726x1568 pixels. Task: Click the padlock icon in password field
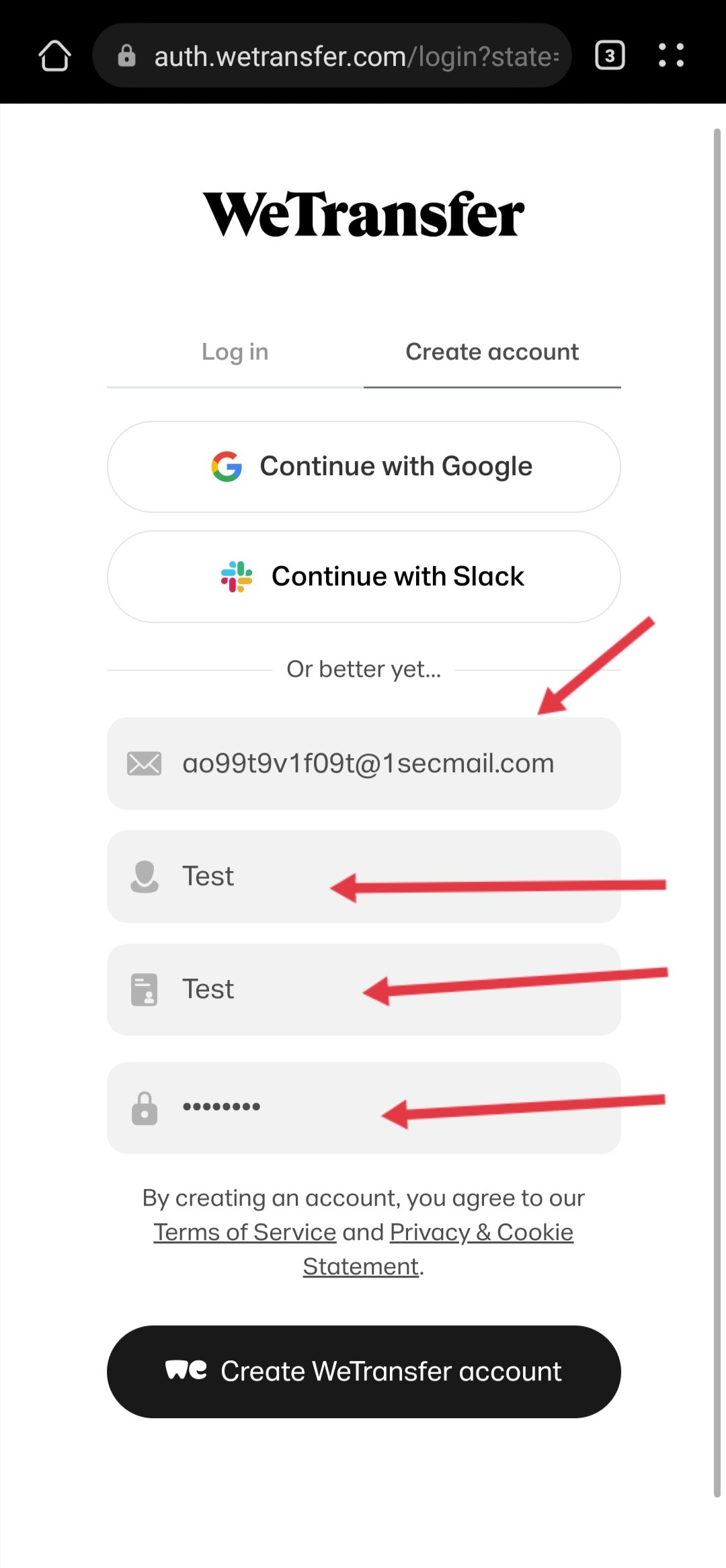[144, 1108]
